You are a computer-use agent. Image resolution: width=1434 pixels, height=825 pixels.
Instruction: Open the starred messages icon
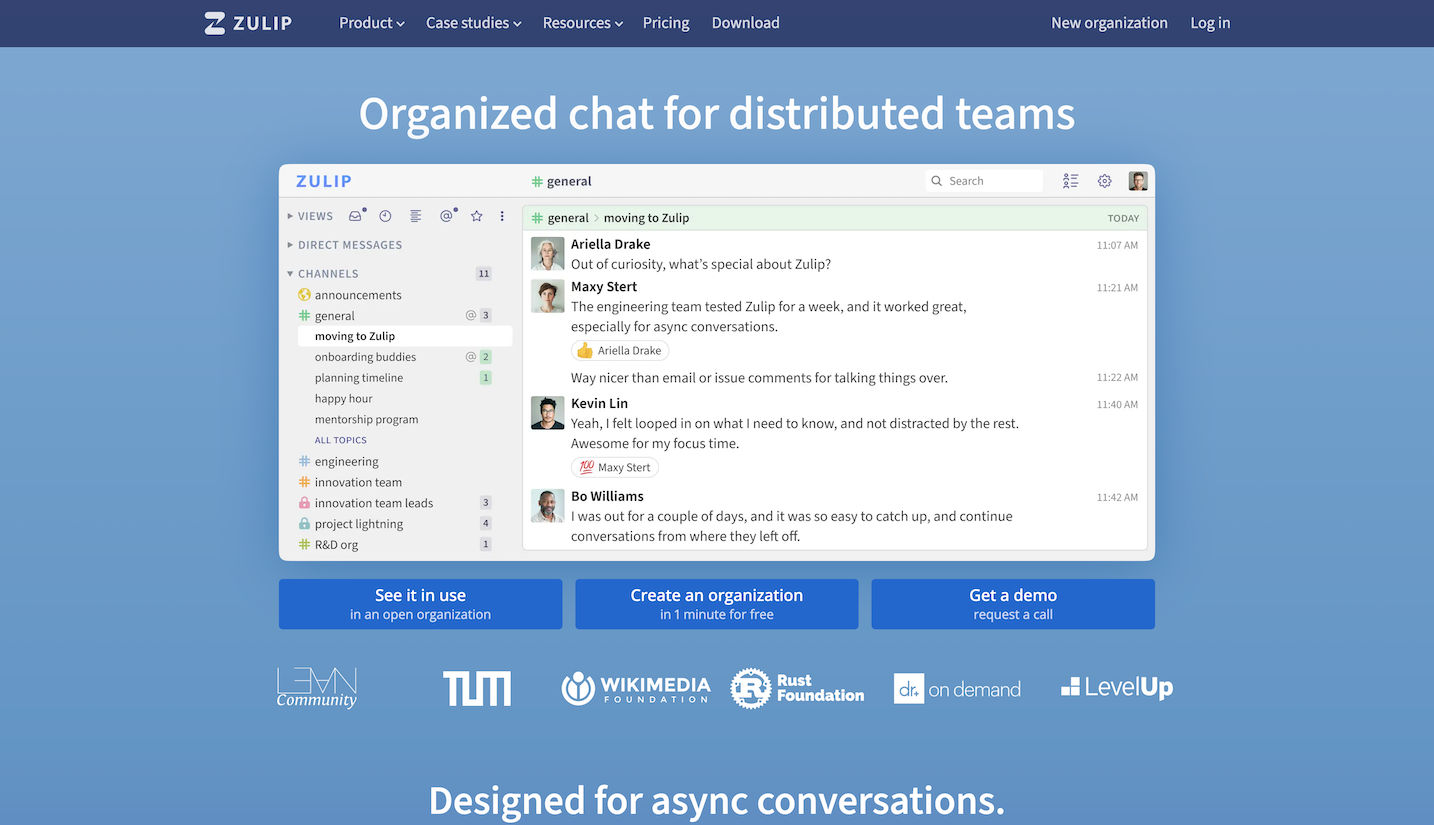point(477,216)
